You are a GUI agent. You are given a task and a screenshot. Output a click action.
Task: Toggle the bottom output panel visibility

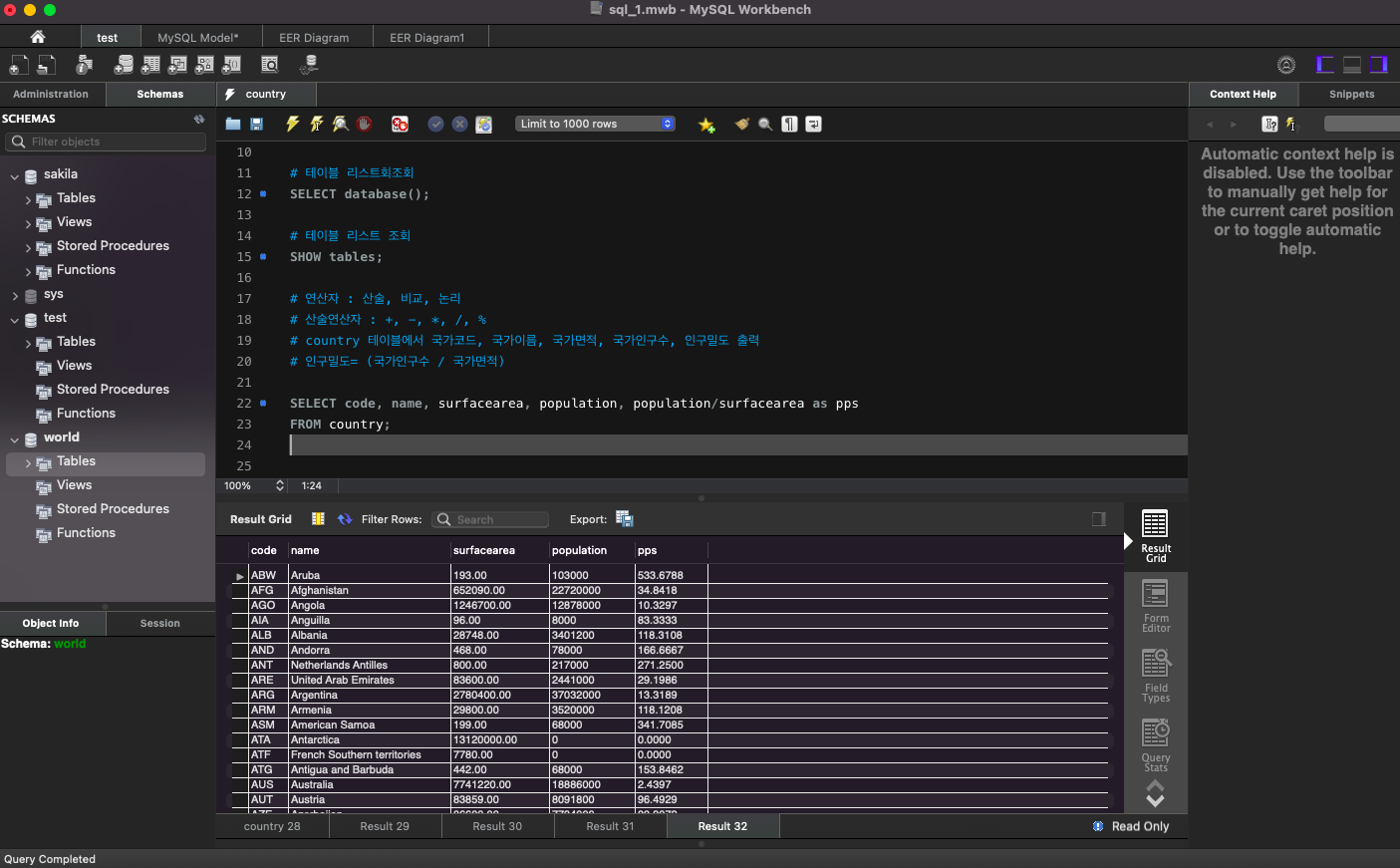point(1352,65)
